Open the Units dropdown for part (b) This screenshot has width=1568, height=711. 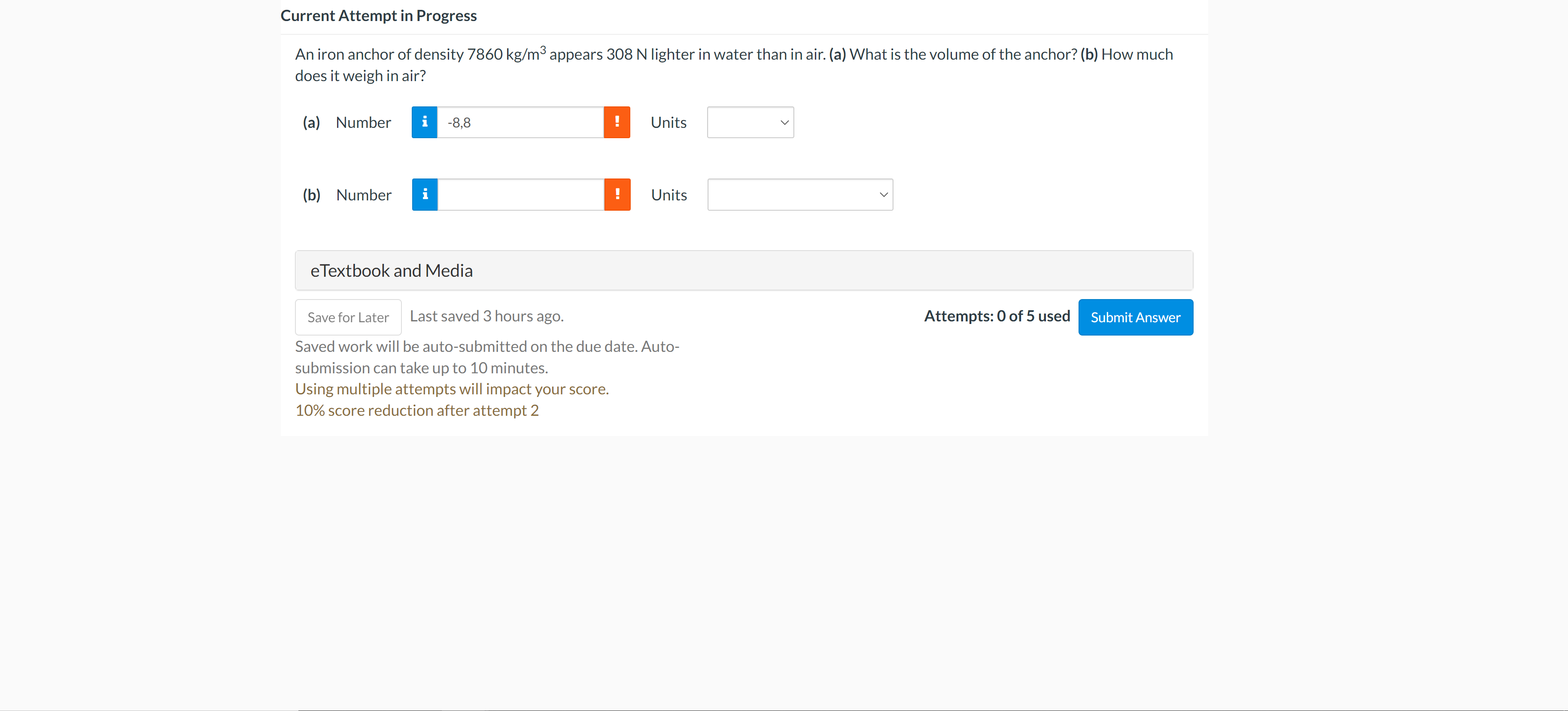pyautogui.click(x=800, y=195)
